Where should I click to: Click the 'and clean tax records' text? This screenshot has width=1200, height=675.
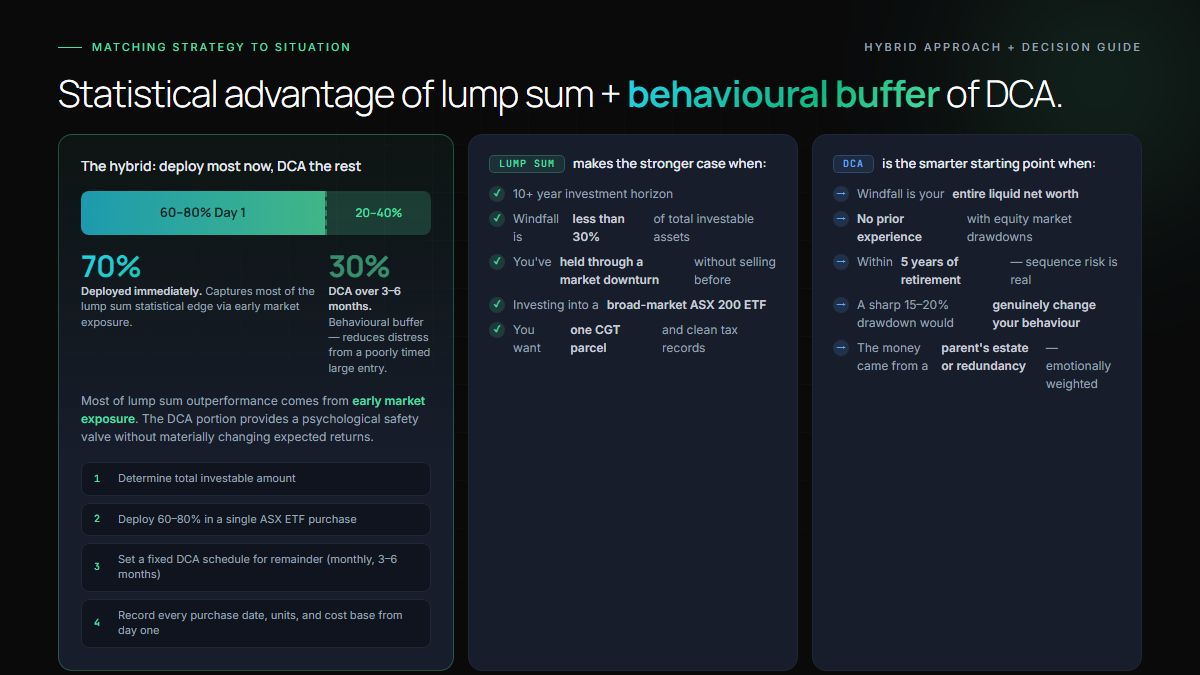700,339
